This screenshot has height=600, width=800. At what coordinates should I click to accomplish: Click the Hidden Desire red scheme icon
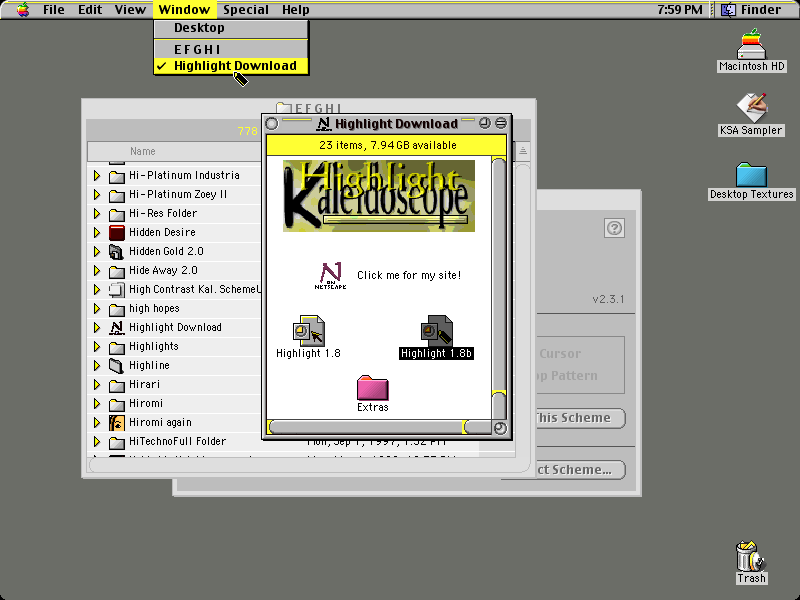coord(117,233)
